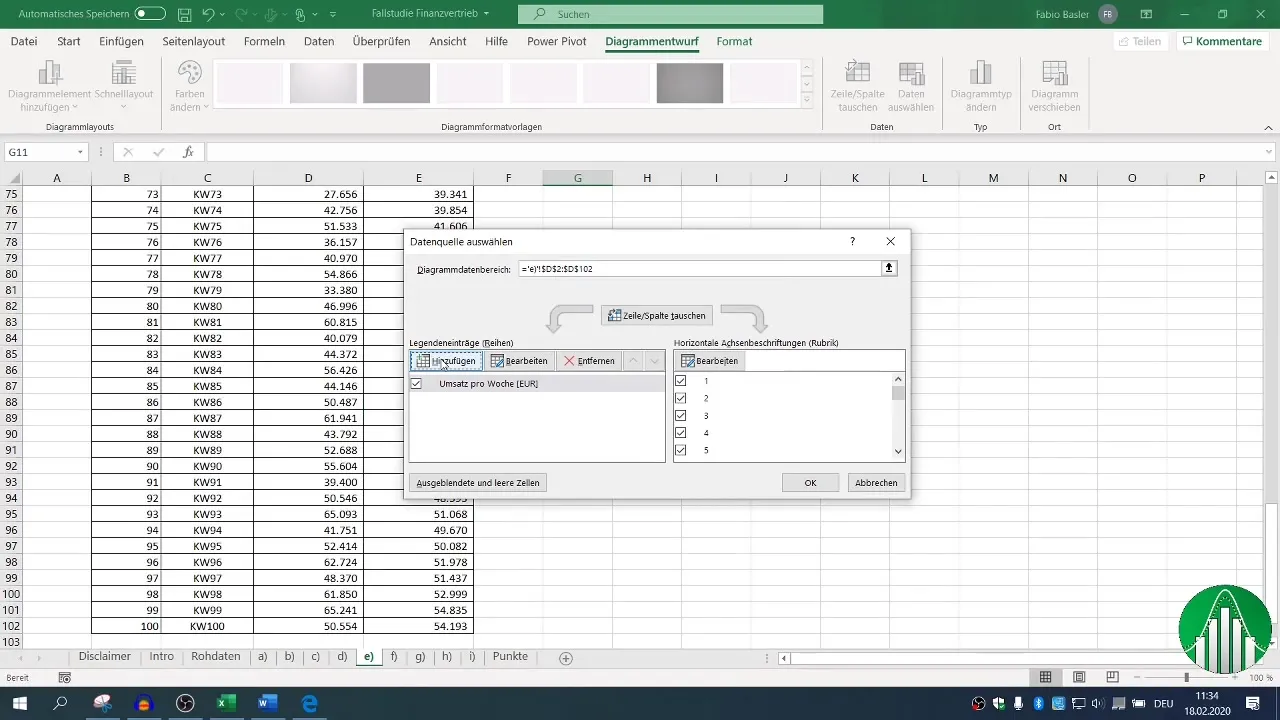Click the Edge browser icon in taskbar
1280x720 pixels.
pos(309,703)
